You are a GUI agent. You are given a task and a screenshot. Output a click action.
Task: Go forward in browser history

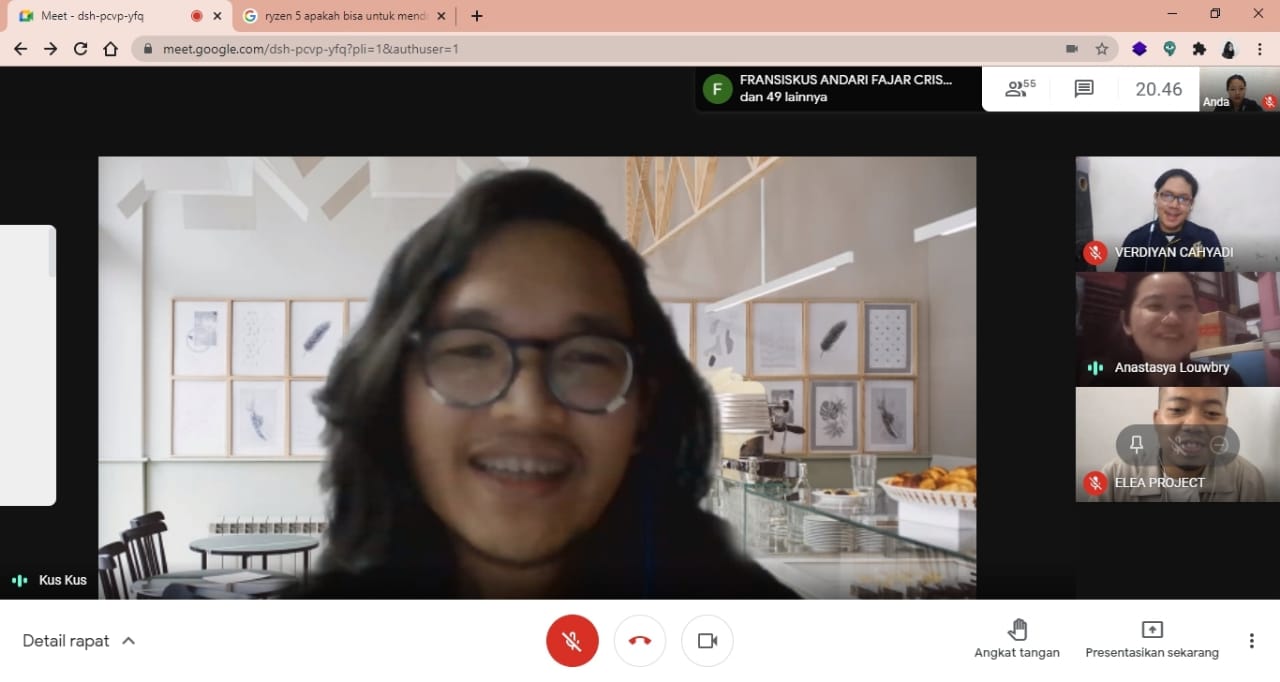point(50,48)
